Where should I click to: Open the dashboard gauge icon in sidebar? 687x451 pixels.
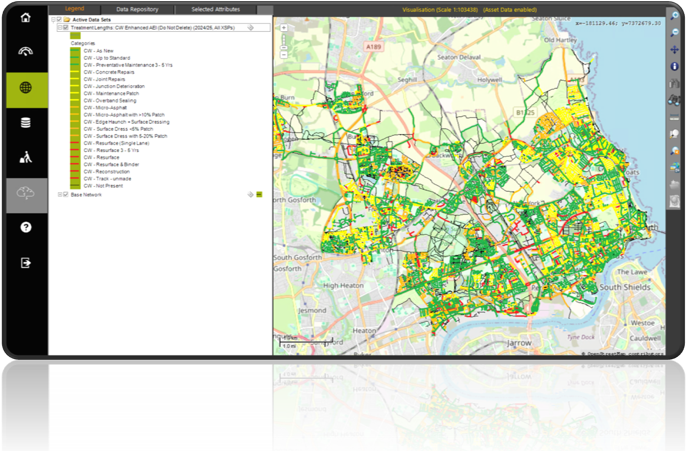(26, 52)
